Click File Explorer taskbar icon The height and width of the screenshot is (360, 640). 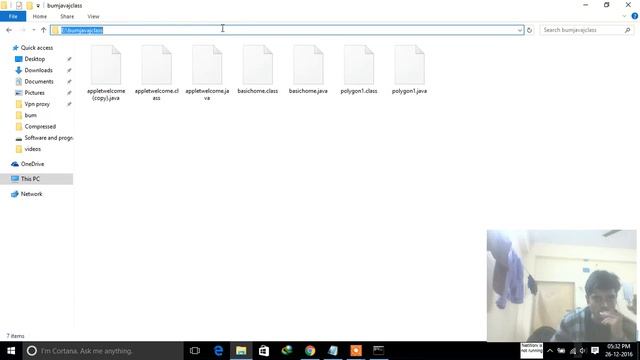coord(241,351)
